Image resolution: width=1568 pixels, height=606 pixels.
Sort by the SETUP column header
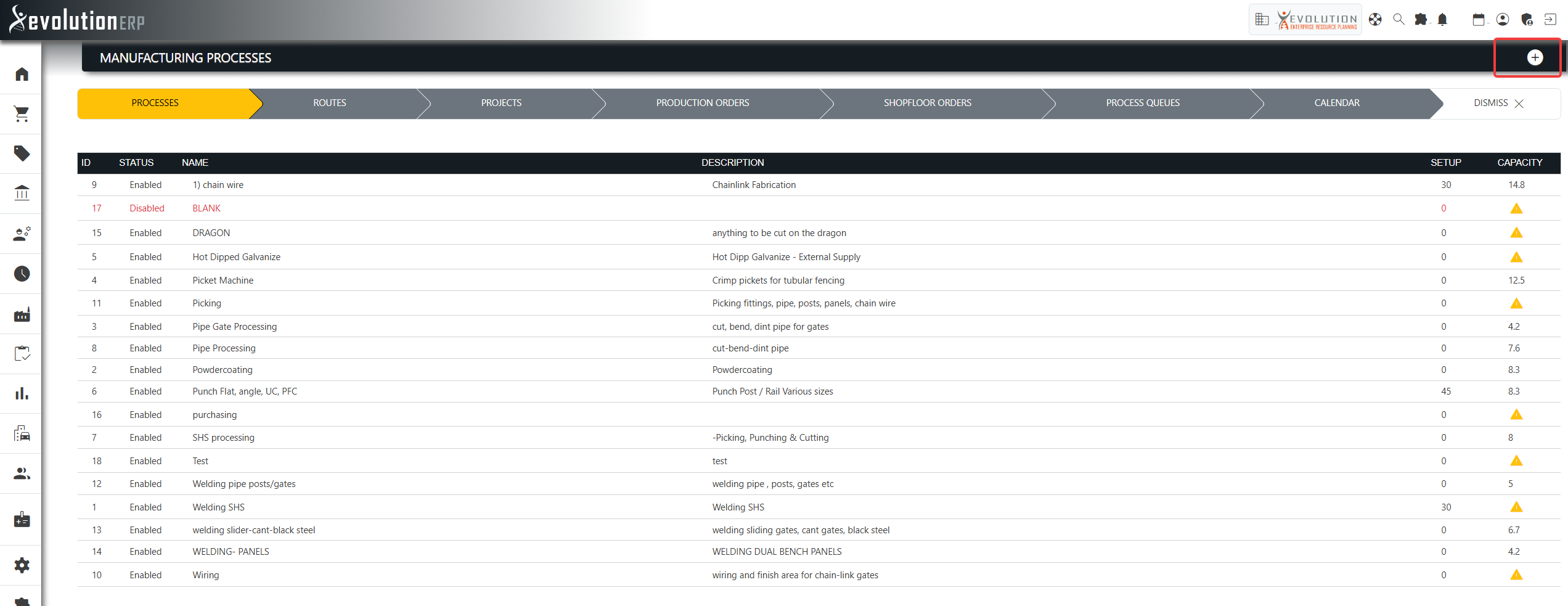point(1445,163)
